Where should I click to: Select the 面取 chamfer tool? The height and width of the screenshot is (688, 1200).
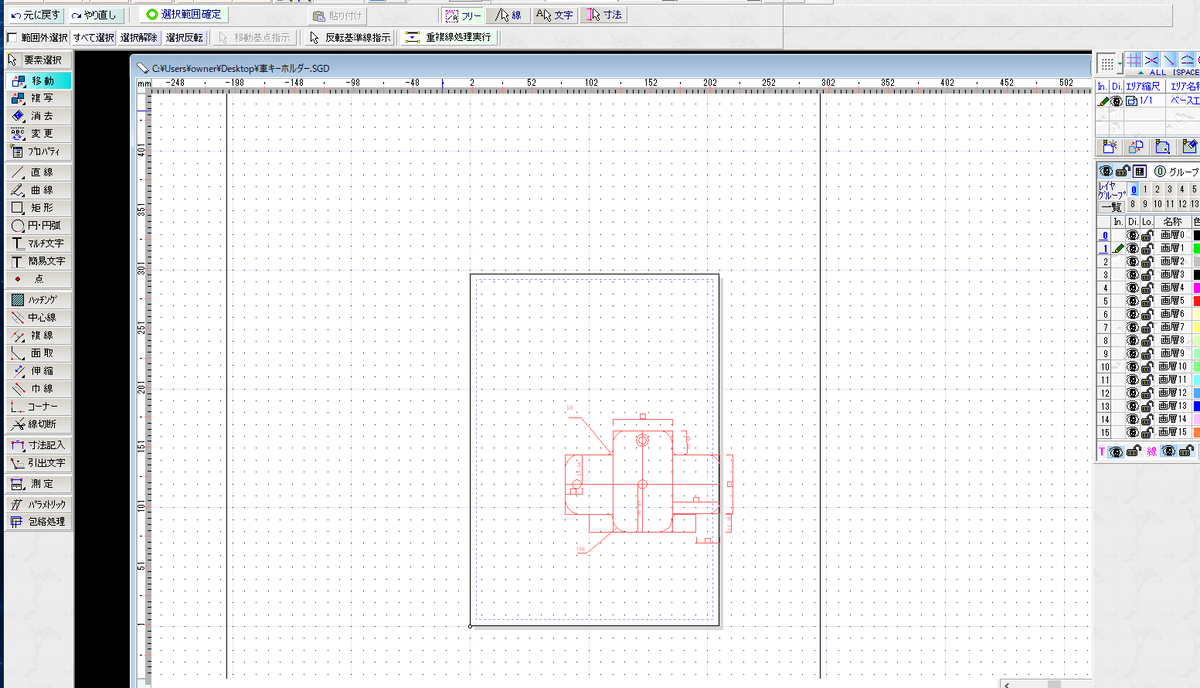coord(38,353)
